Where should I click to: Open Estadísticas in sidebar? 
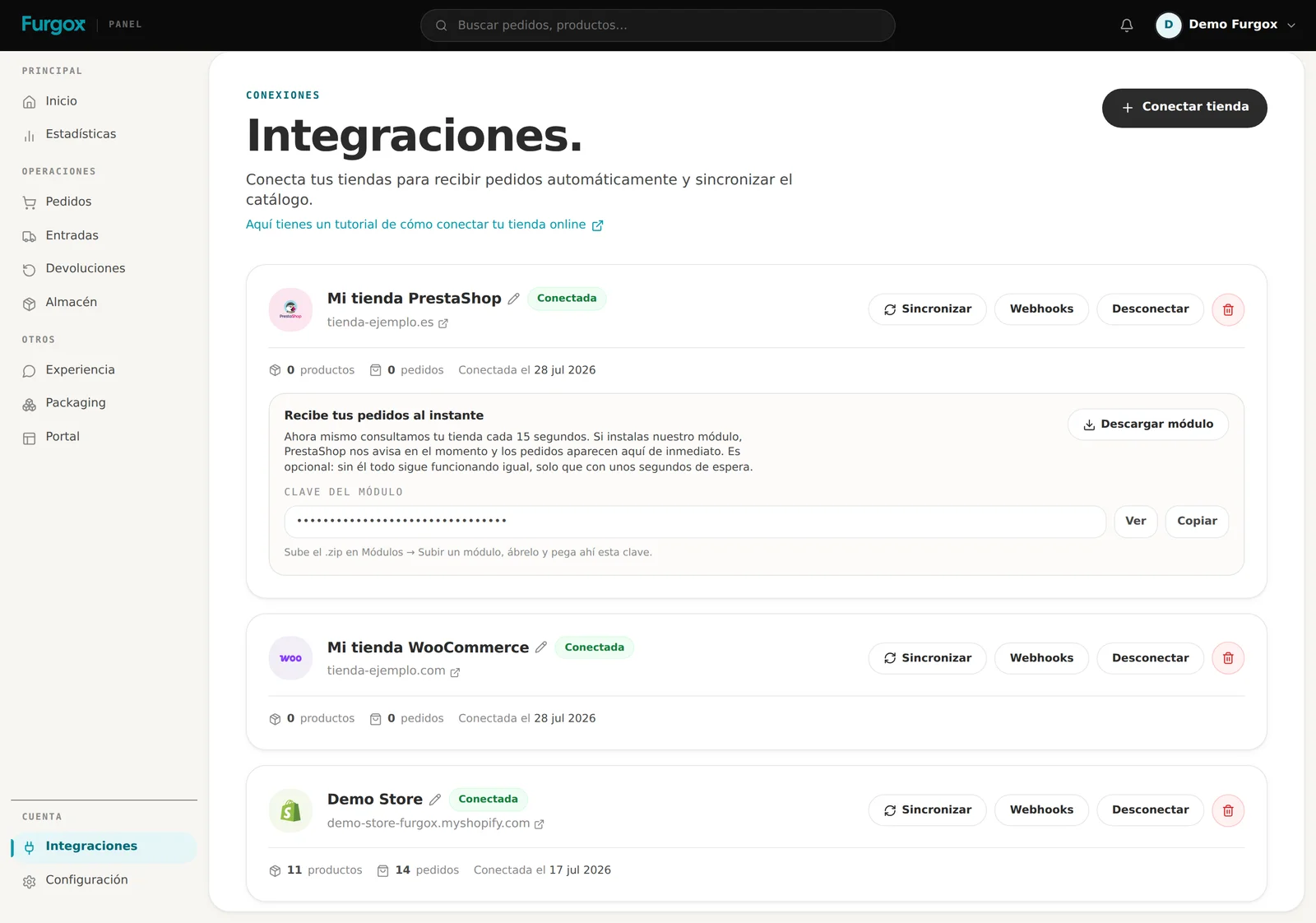pos(104,134)
